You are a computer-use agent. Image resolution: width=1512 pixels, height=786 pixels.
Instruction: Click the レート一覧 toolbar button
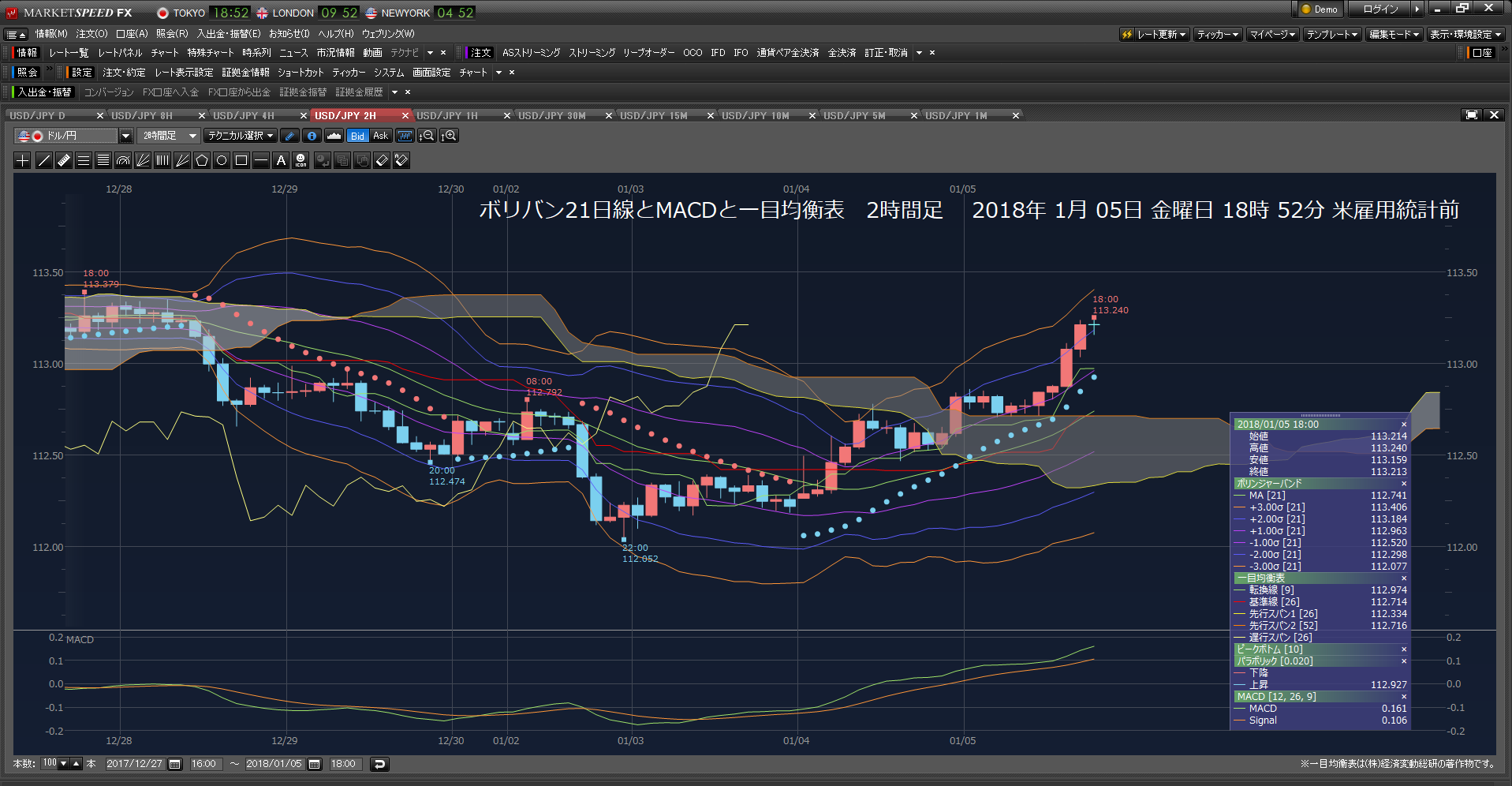[x=69, y=53]
